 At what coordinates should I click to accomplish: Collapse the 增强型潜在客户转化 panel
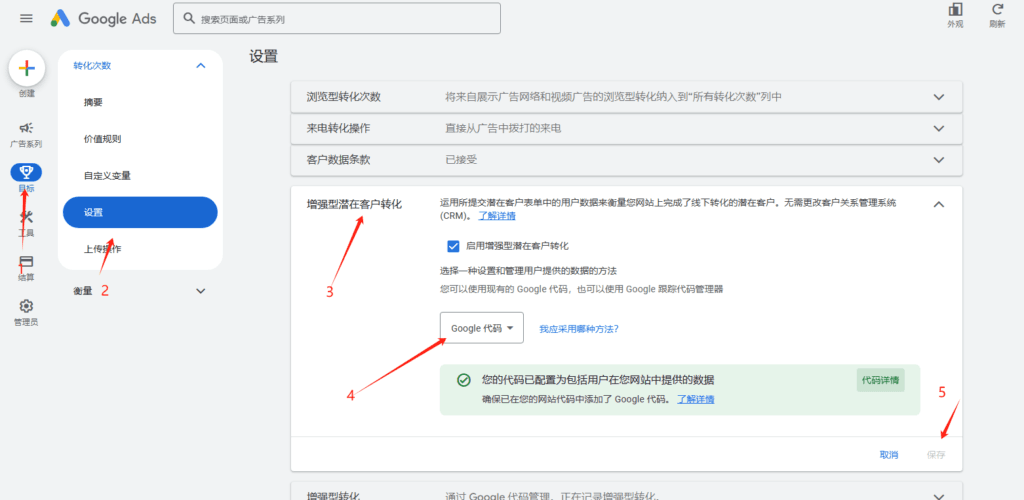click(939, 204)
